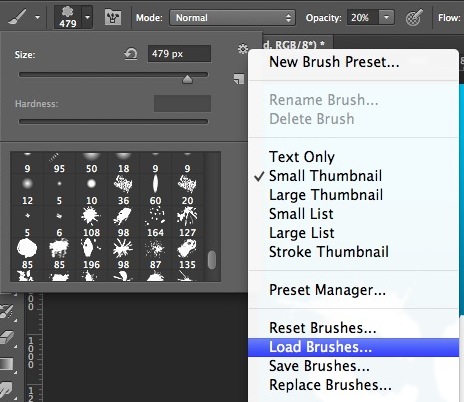Choose Replace Brushes... menu item
The image size is (464, 402).
(330, 385)
